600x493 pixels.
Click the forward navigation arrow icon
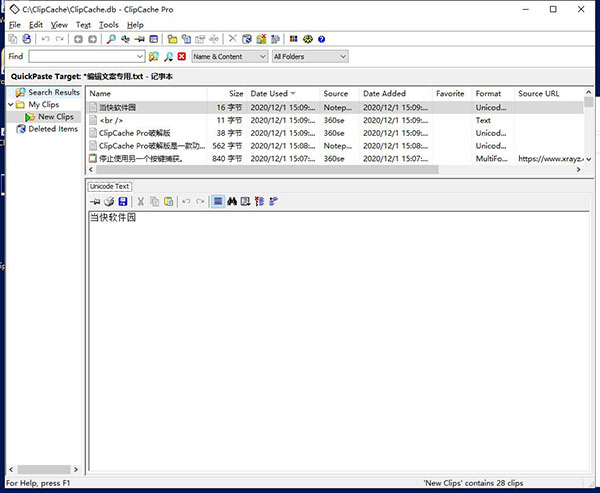[93, 39]
